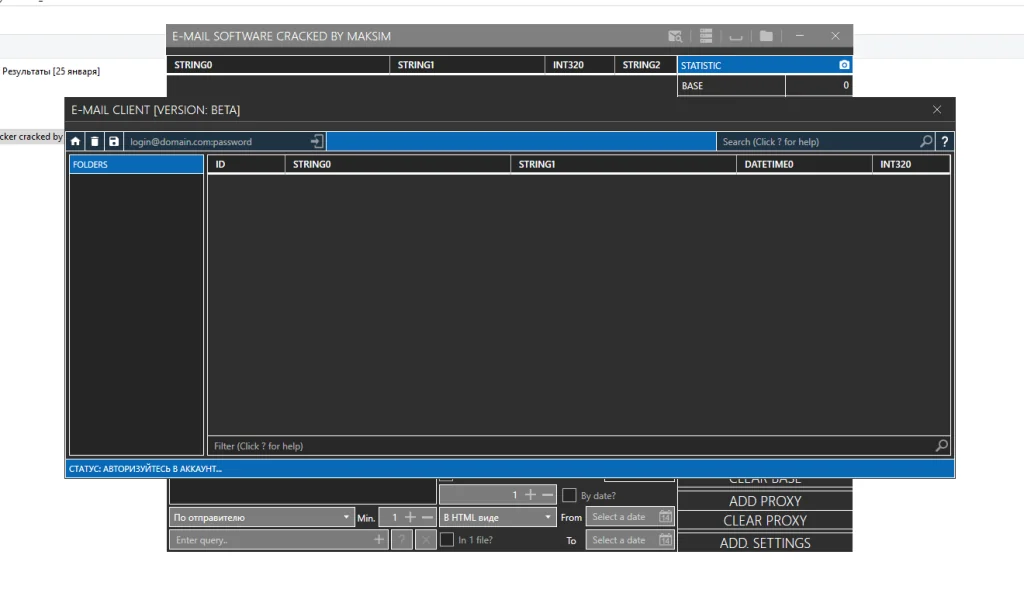The width and height of the screenshot is (1024, 607).
Task: Click the floppy disk save icon
Action: pos(113,142)
